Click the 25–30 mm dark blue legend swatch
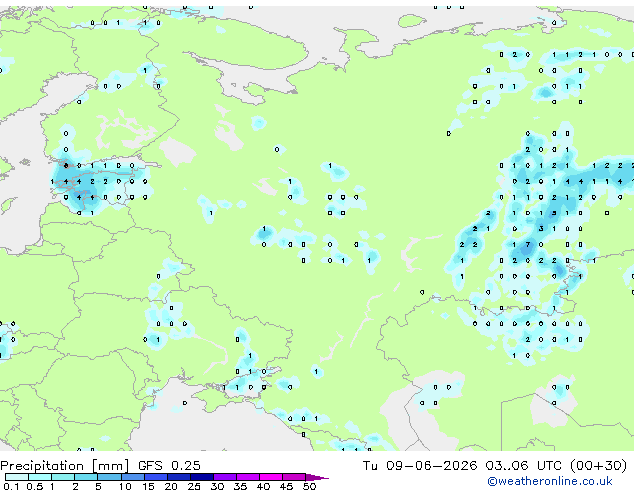This screenshot has width=634, height=490. [202, 477]
